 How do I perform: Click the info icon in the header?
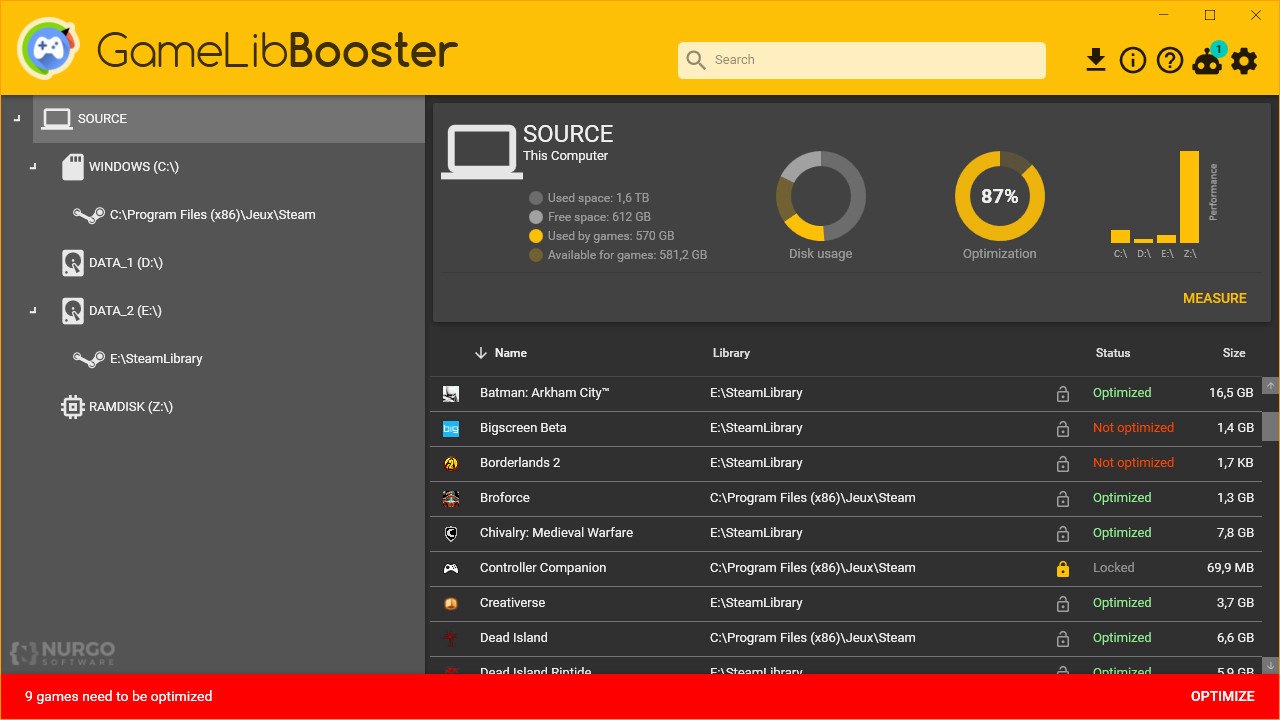click(1132, 60)
